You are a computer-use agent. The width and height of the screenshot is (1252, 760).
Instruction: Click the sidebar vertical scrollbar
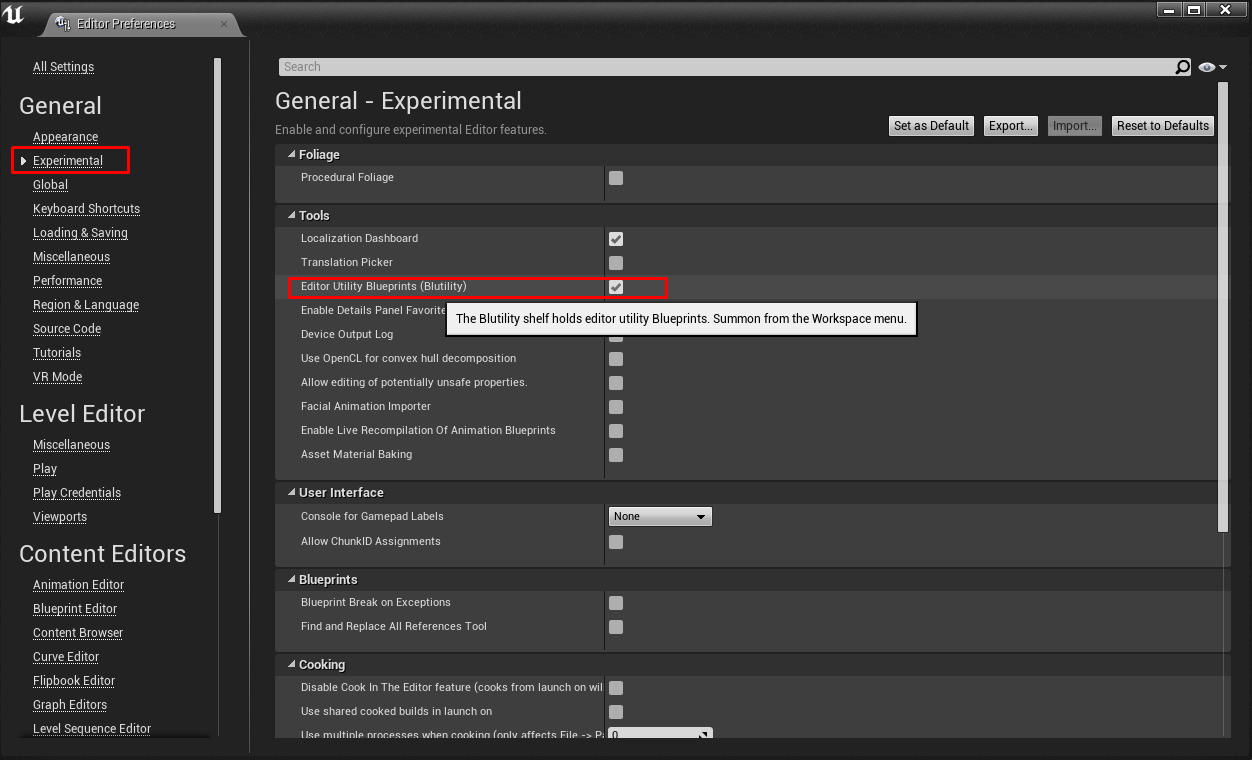[217, 285]
